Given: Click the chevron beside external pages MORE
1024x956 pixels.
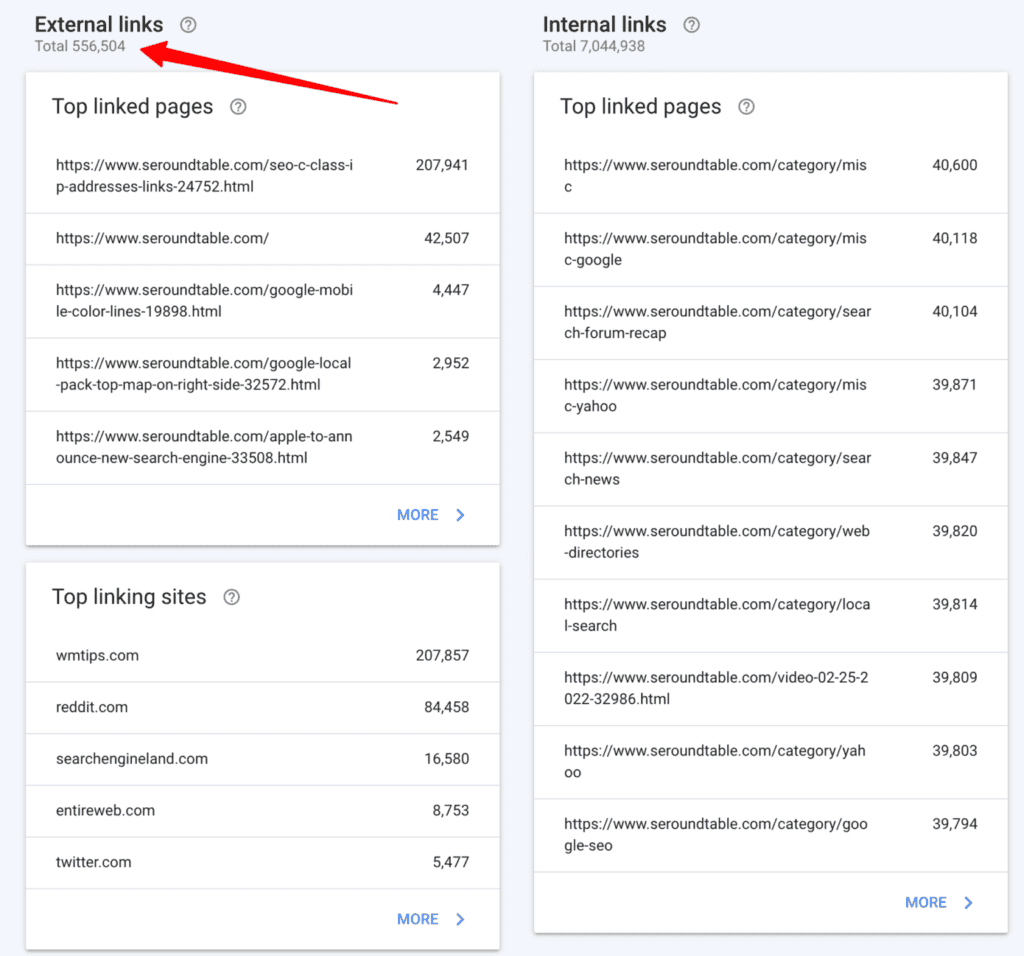Looking at the screenshot, I should click(460, 514).
